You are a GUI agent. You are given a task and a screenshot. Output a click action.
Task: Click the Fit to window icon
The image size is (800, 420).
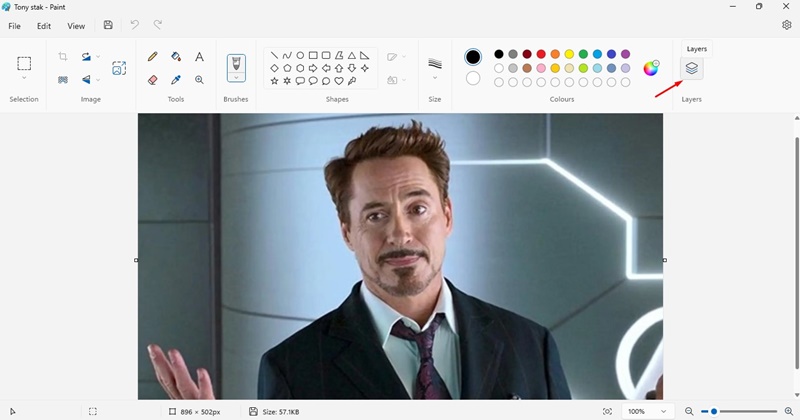607,411
